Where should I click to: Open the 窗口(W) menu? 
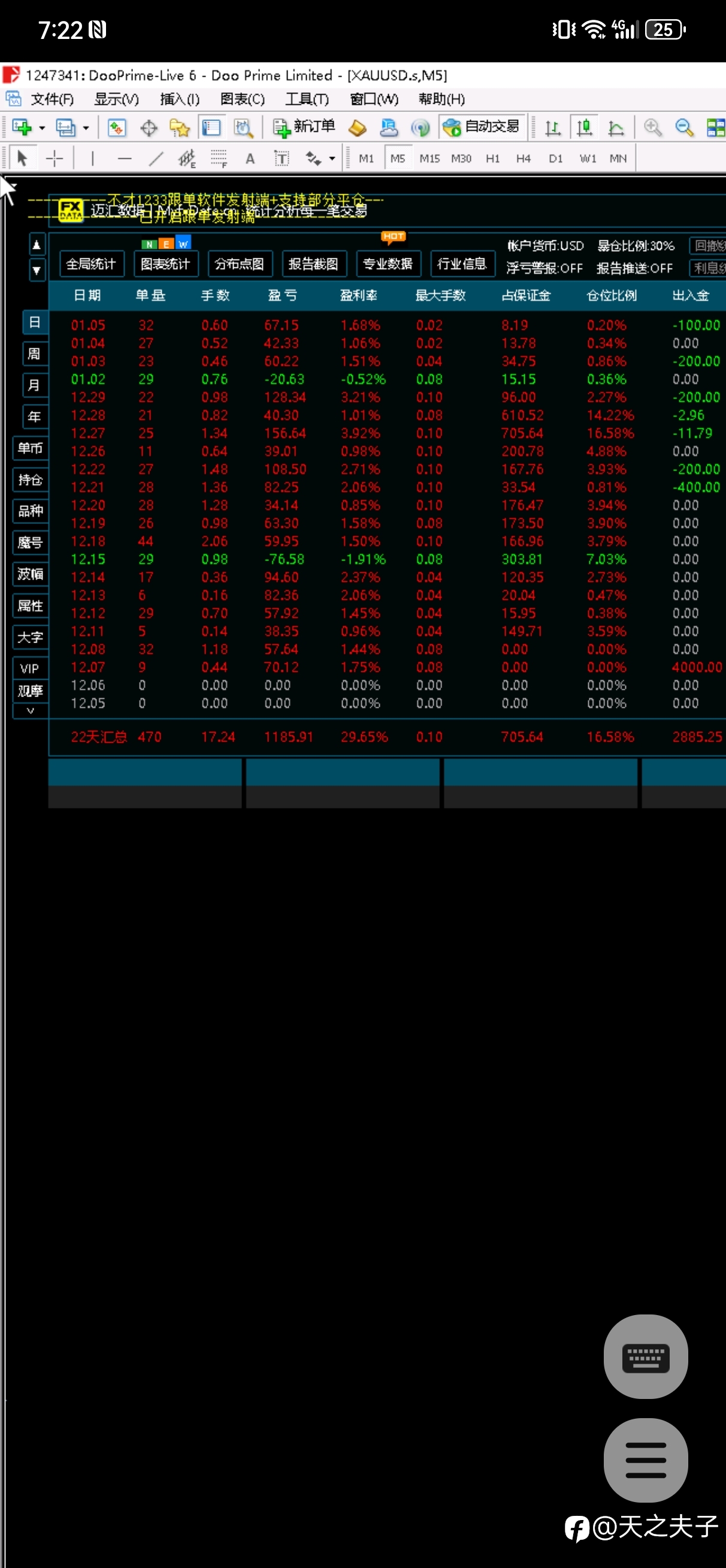click(x=374, y=99)
